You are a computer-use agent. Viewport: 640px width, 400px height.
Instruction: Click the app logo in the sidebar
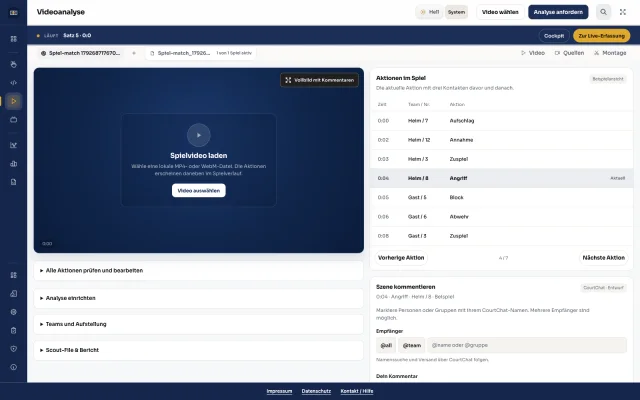pos(13,13)
